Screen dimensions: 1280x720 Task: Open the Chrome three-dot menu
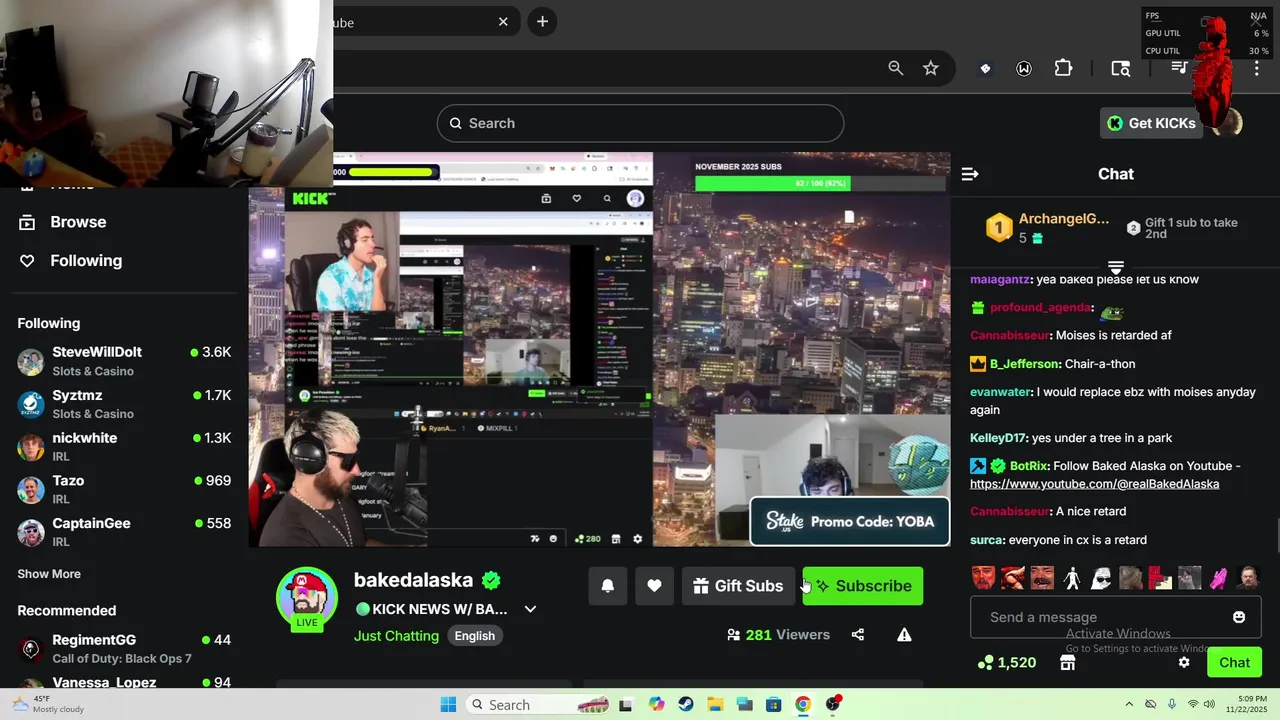[1257, 68]
